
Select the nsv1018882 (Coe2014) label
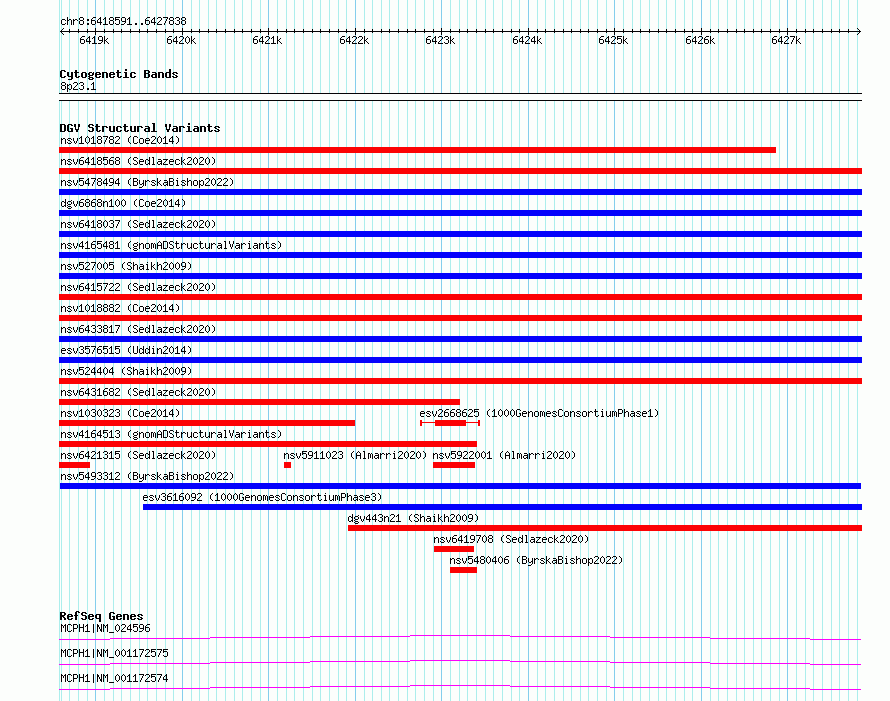(120, 308)
